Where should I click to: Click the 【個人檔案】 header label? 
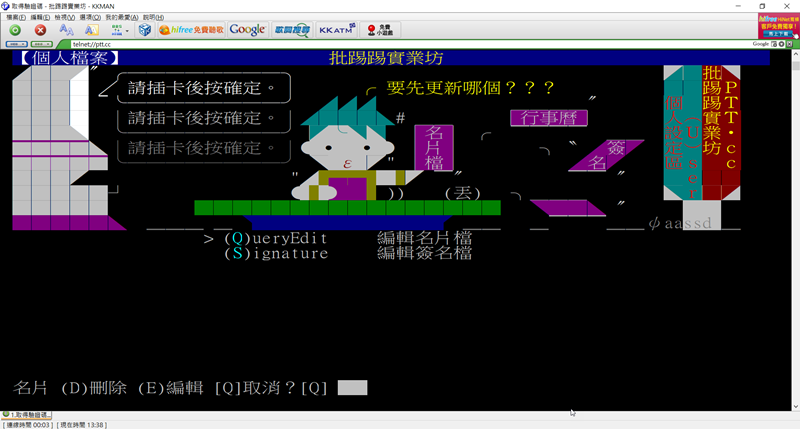[x=69, y=58]
